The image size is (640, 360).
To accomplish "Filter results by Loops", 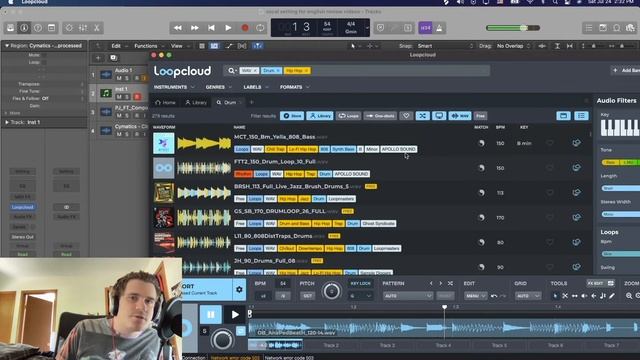I will tap(348, 116).
